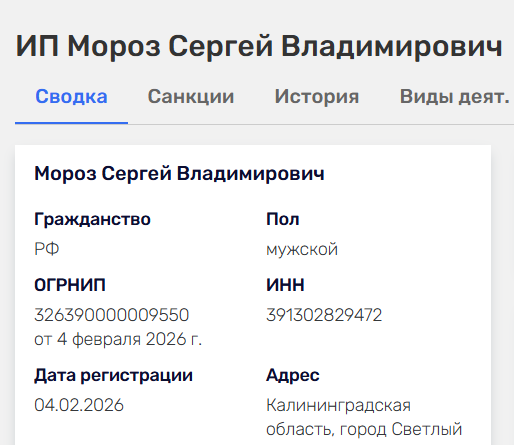Switch to the Санкции tab
Viewport: 514px width, 445px height.
(191, 97)
